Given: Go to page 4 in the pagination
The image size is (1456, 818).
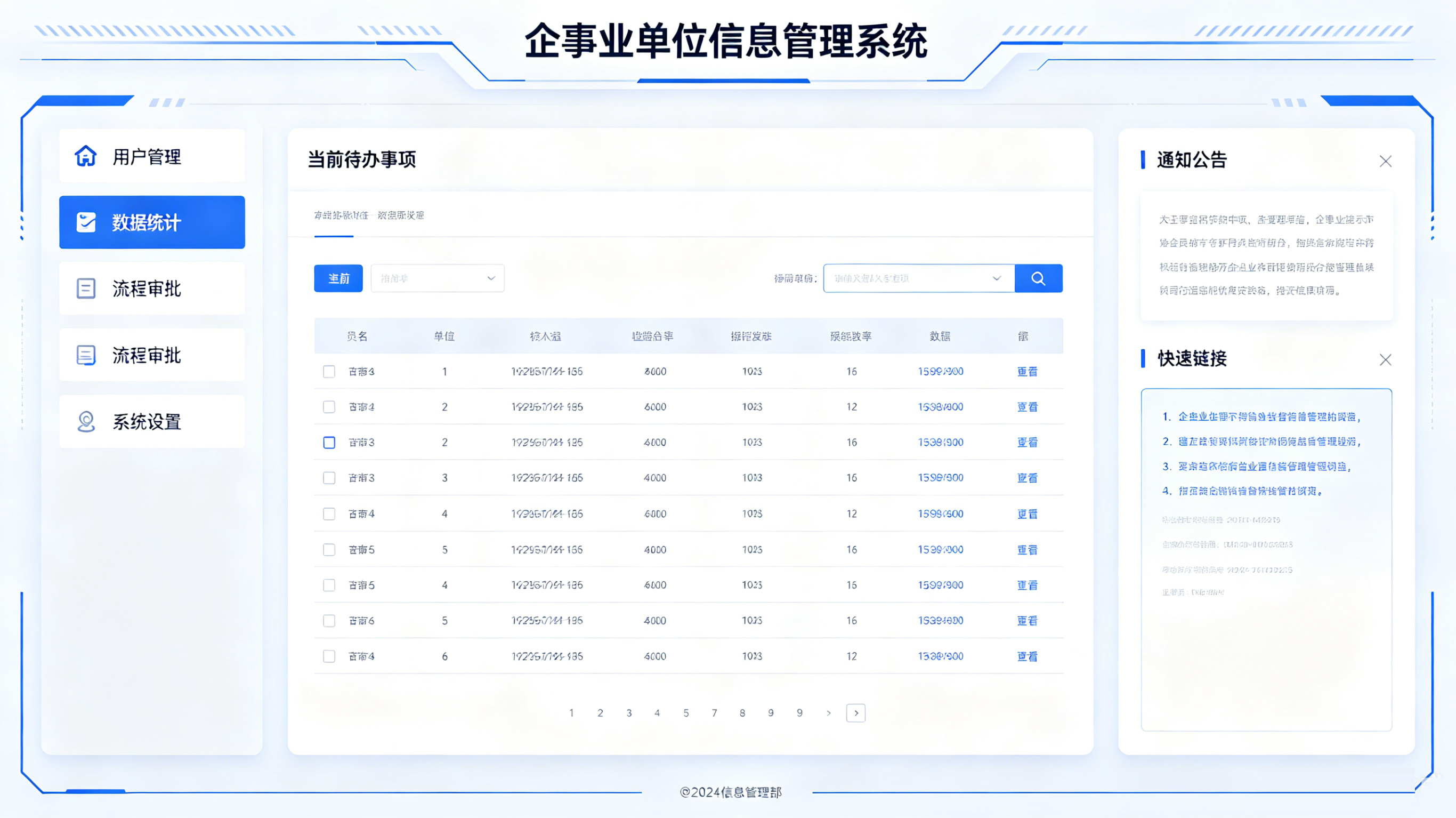Looking at the screenshot, I should 657,713.
